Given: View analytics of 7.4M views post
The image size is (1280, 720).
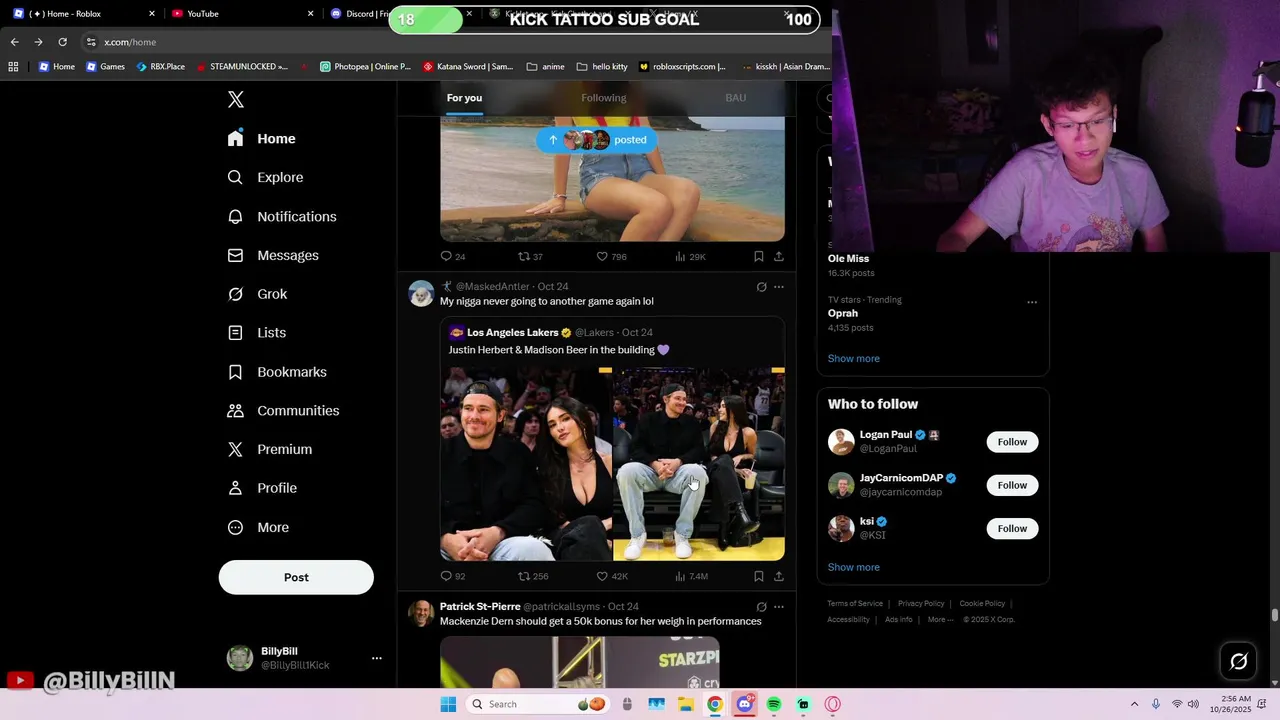Looking at the screenshot, I should (691, 576).
